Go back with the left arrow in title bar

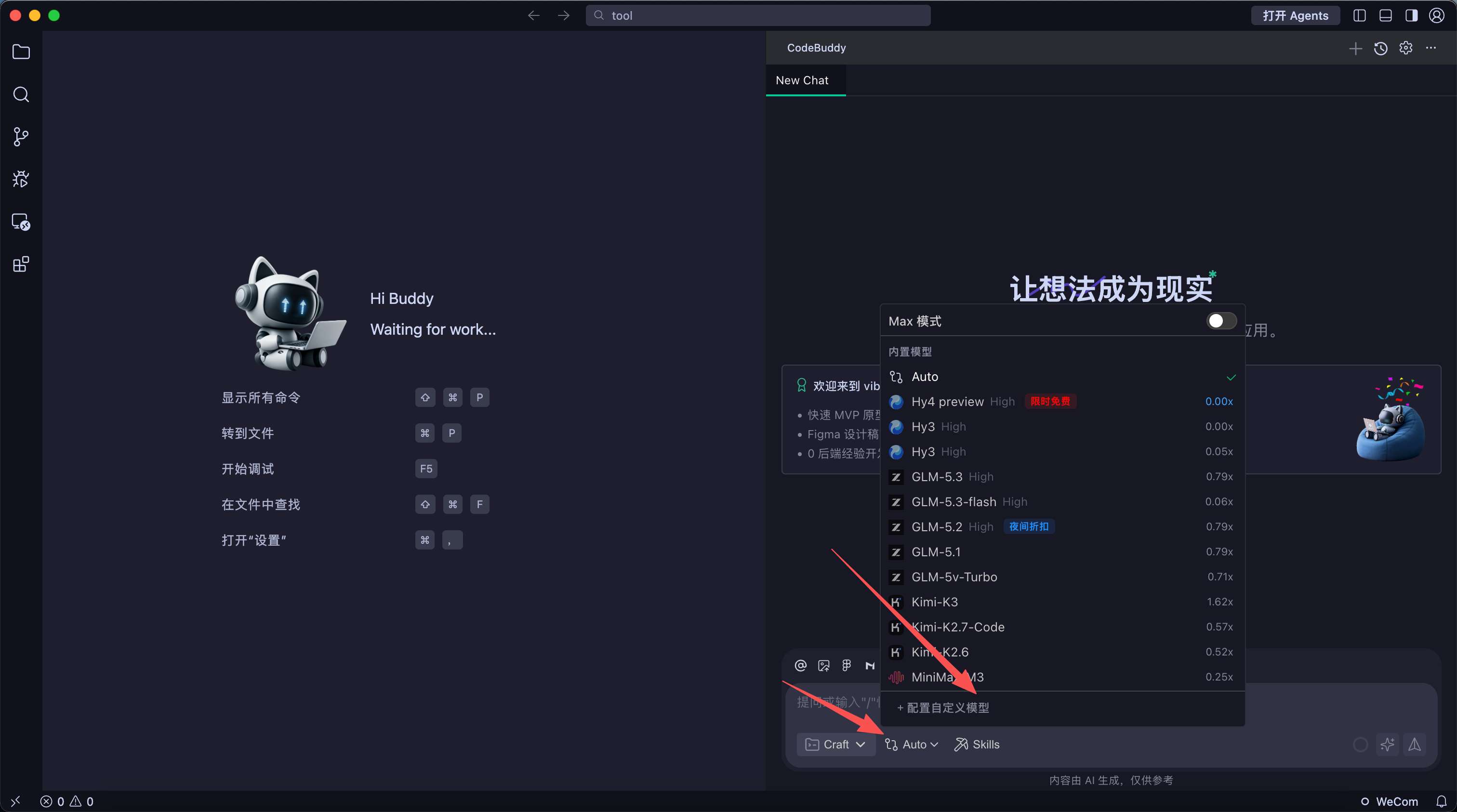coord(533,15)
